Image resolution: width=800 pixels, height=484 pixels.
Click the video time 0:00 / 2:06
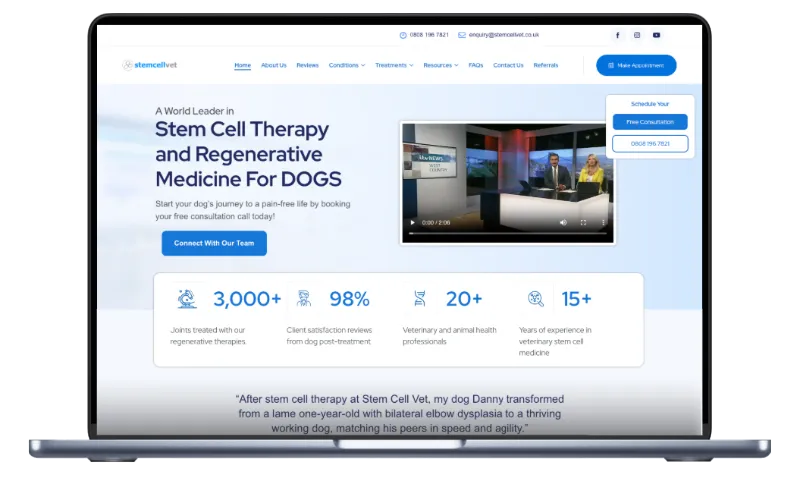click(436, 223)
